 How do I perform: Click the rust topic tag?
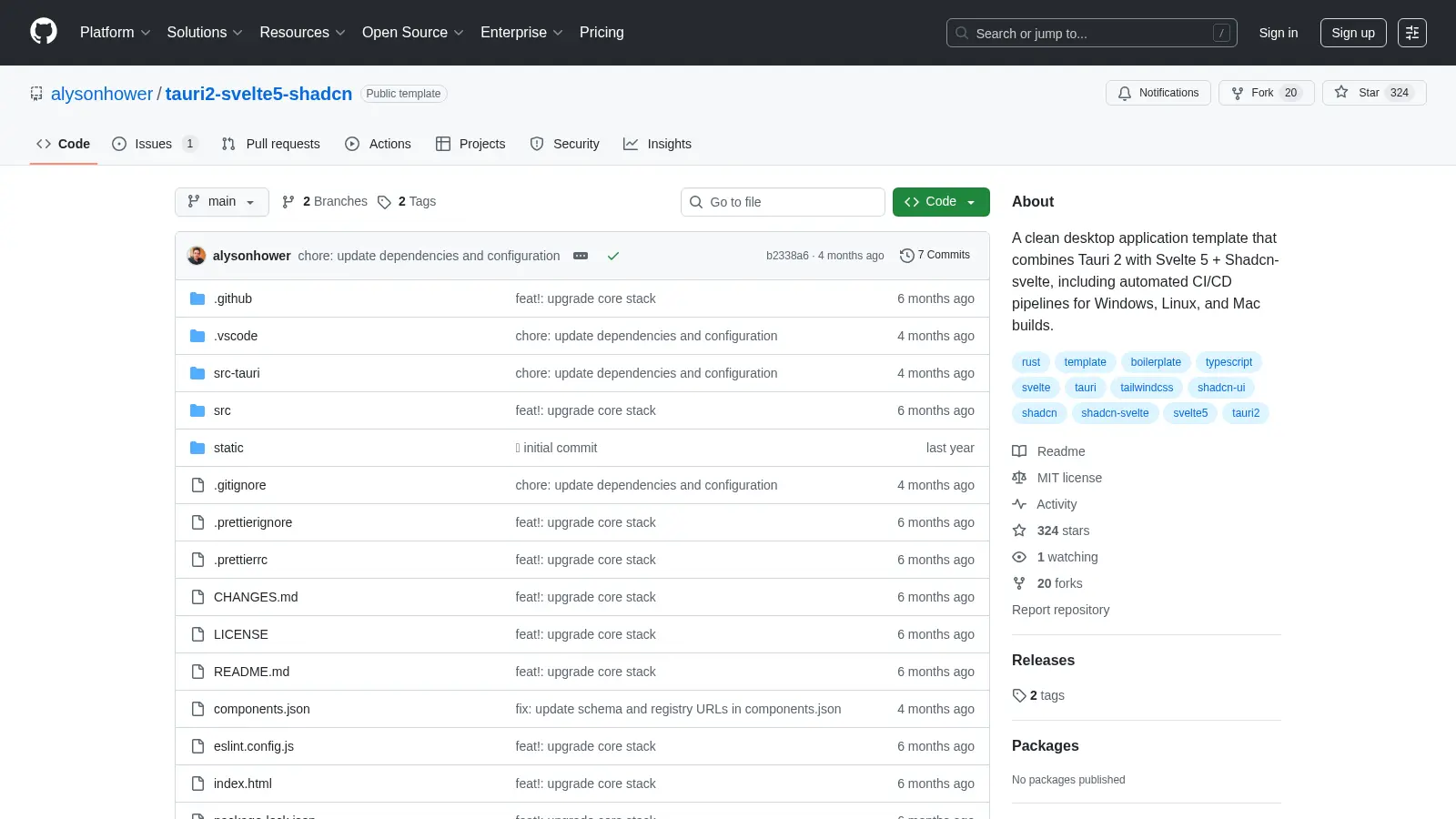click(1030, 362)
